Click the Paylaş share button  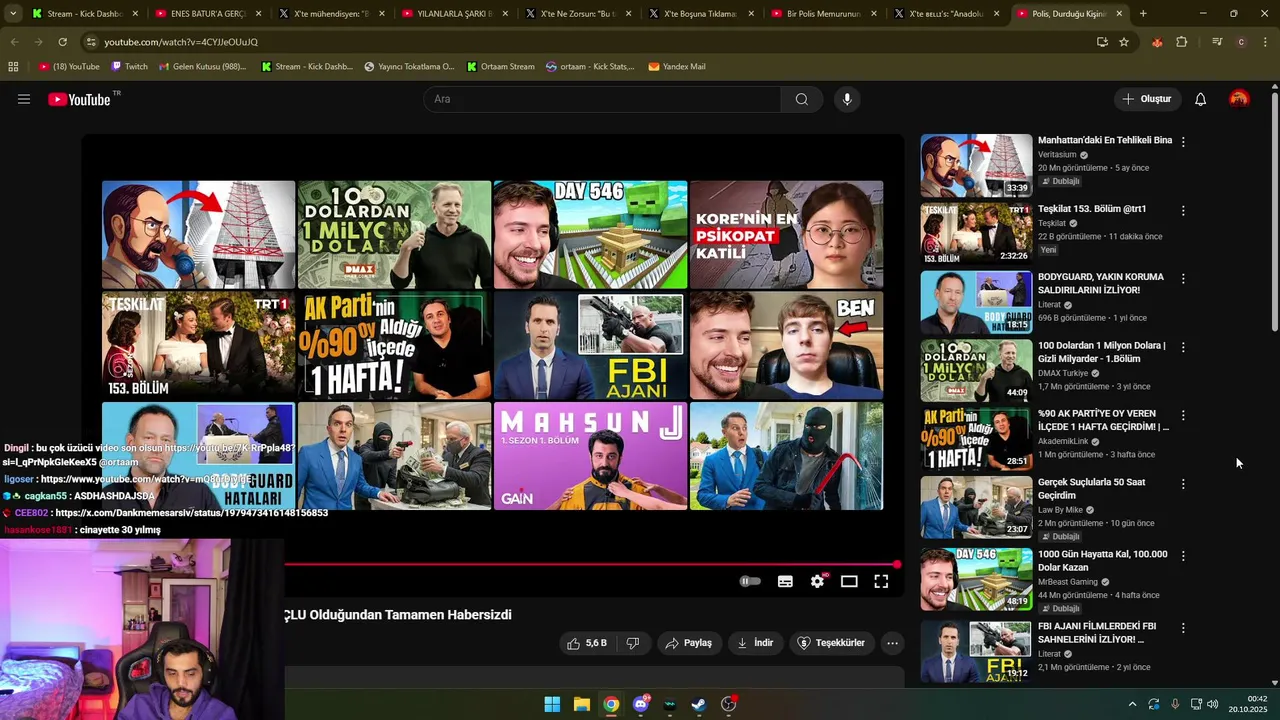click(689, 643)
